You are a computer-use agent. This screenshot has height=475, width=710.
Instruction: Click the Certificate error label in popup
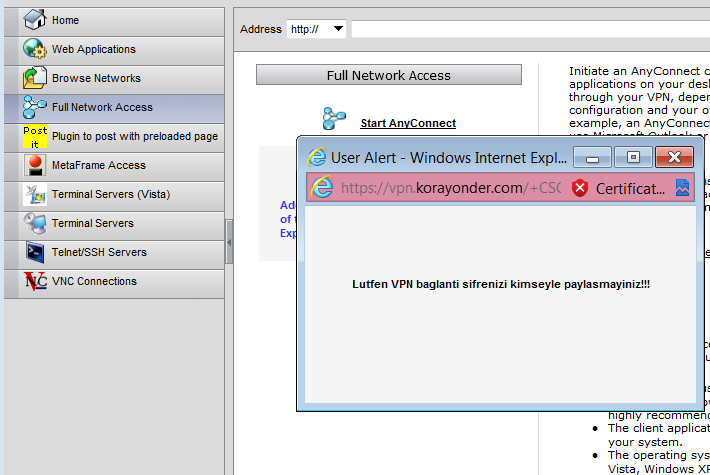[x=630, y=188]
